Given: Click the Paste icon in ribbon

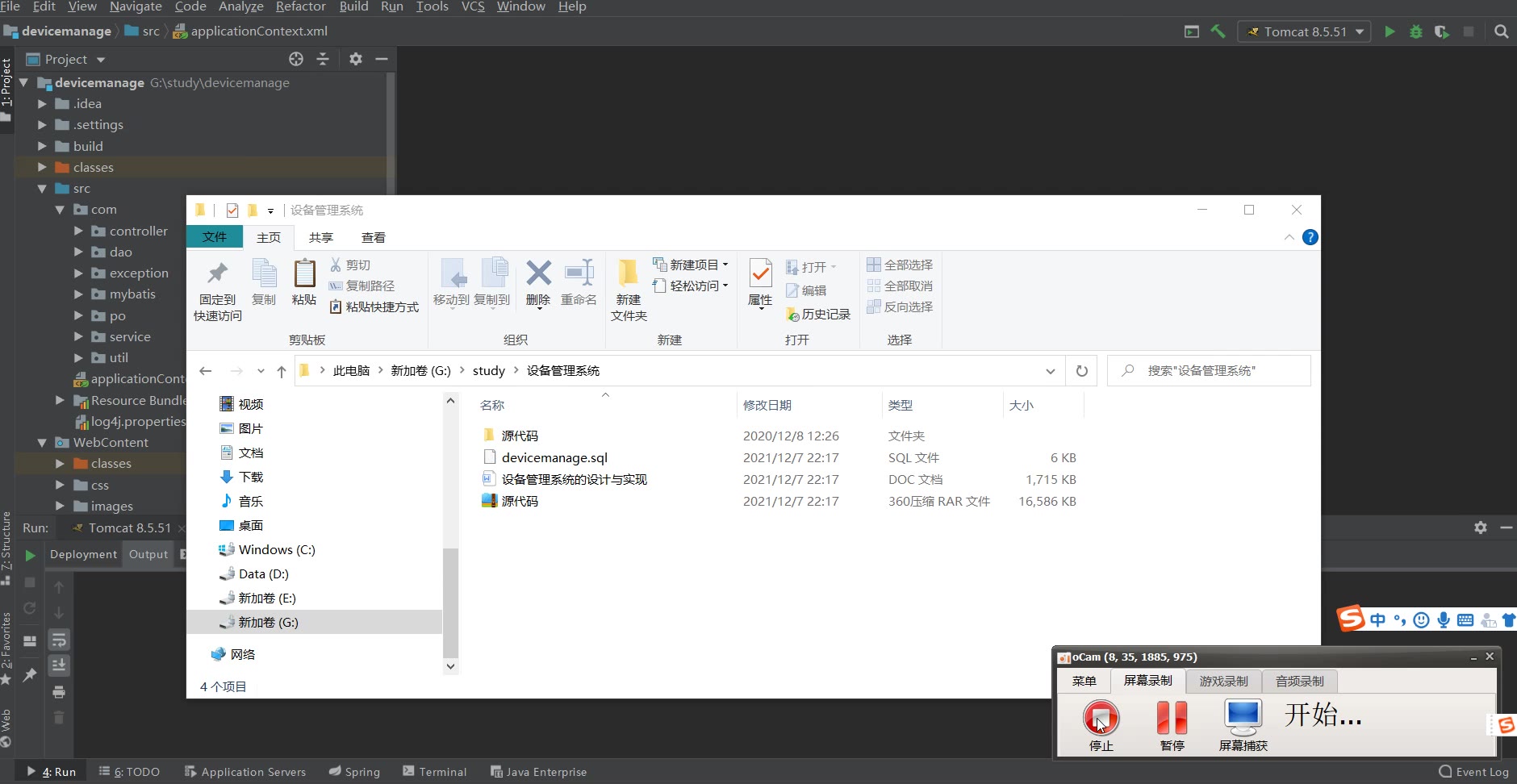Looking at the screenshot, I should click(304, 282).
